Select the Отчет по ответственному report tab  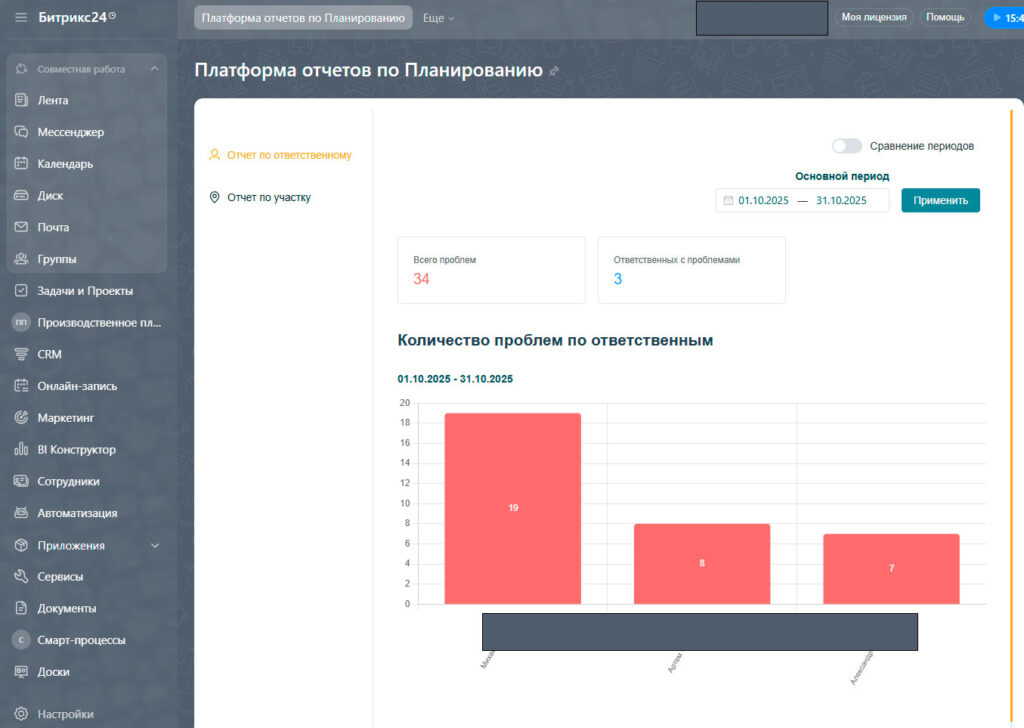288,155
